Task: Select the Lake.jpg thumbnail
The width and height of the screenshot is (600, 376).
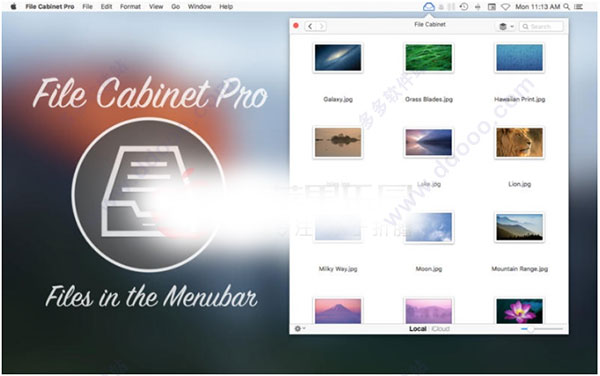Action: point(429,142)
